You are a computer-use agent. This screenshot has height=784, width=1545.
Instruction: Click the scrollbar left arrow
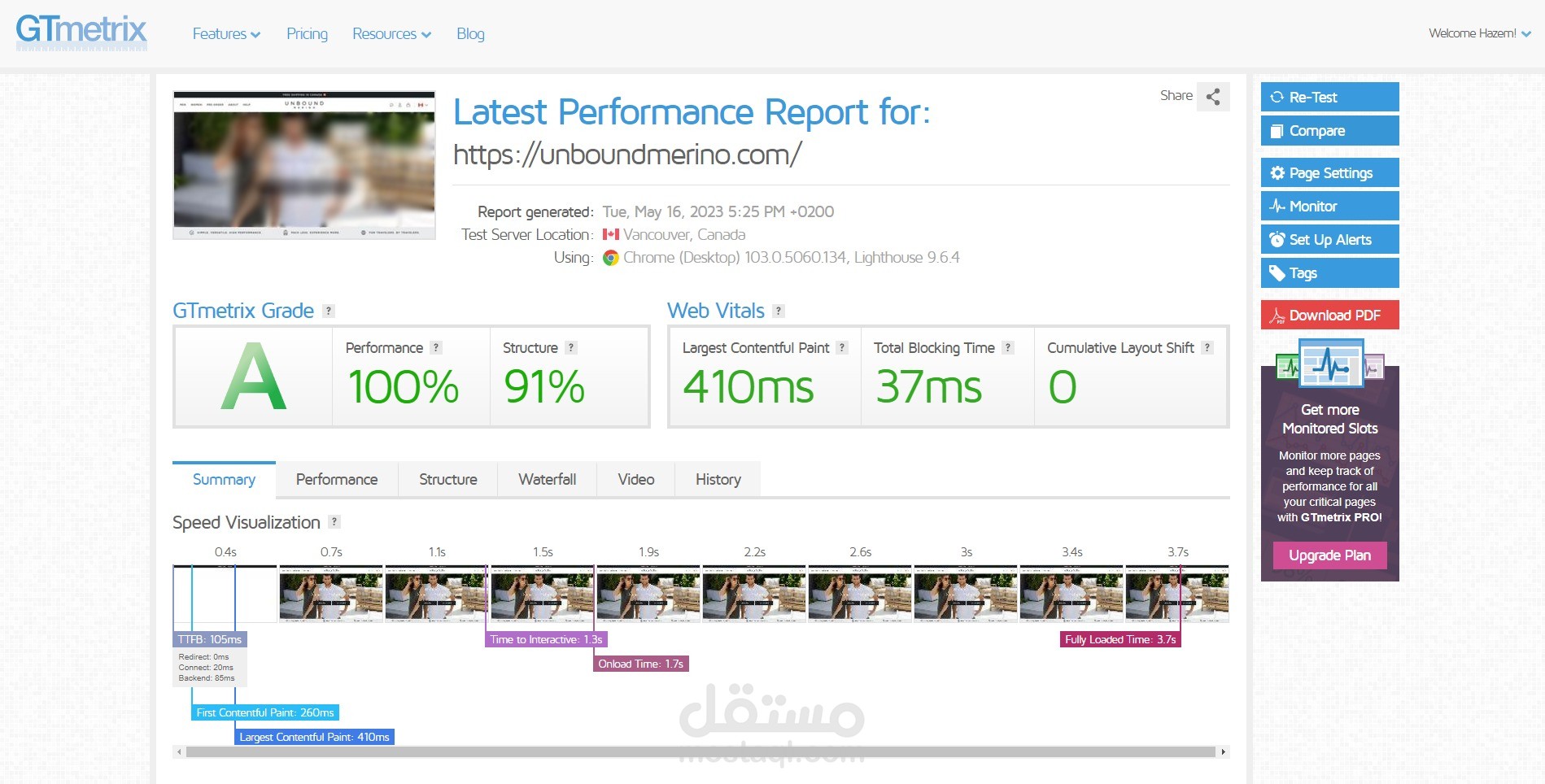pyautogui.click(x=179, y=752)
